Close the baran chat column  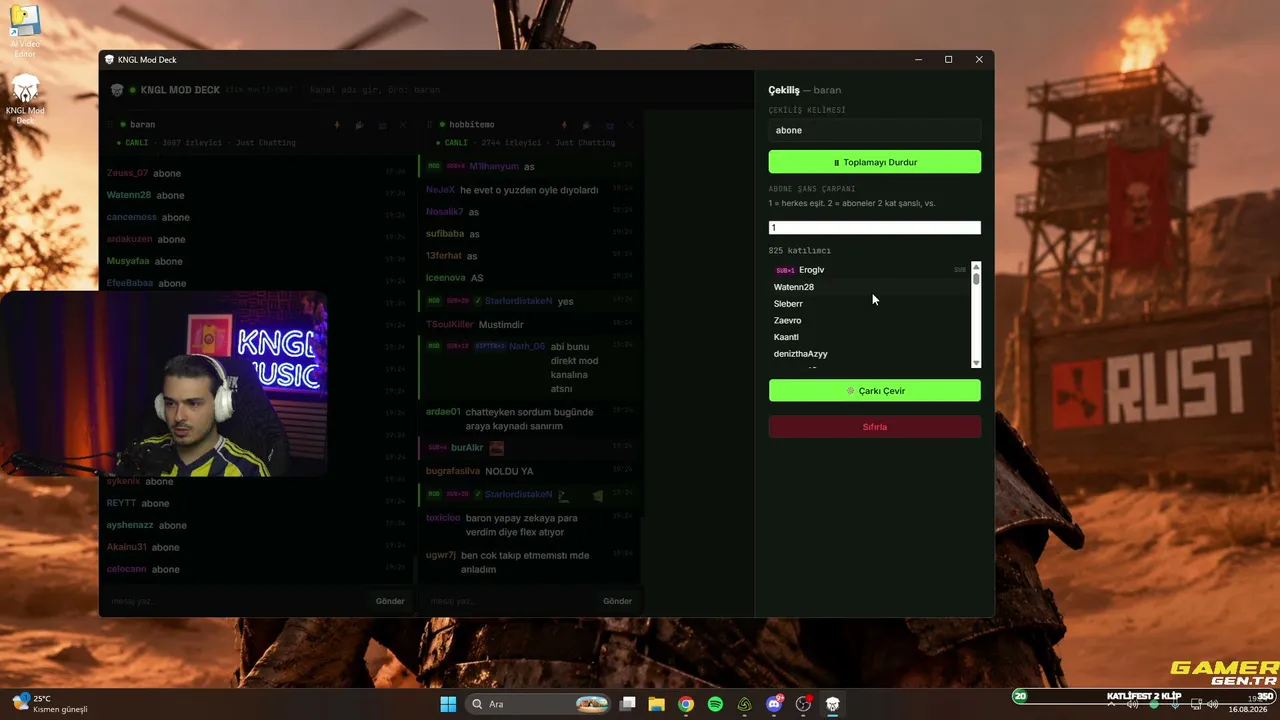point(403,125)
